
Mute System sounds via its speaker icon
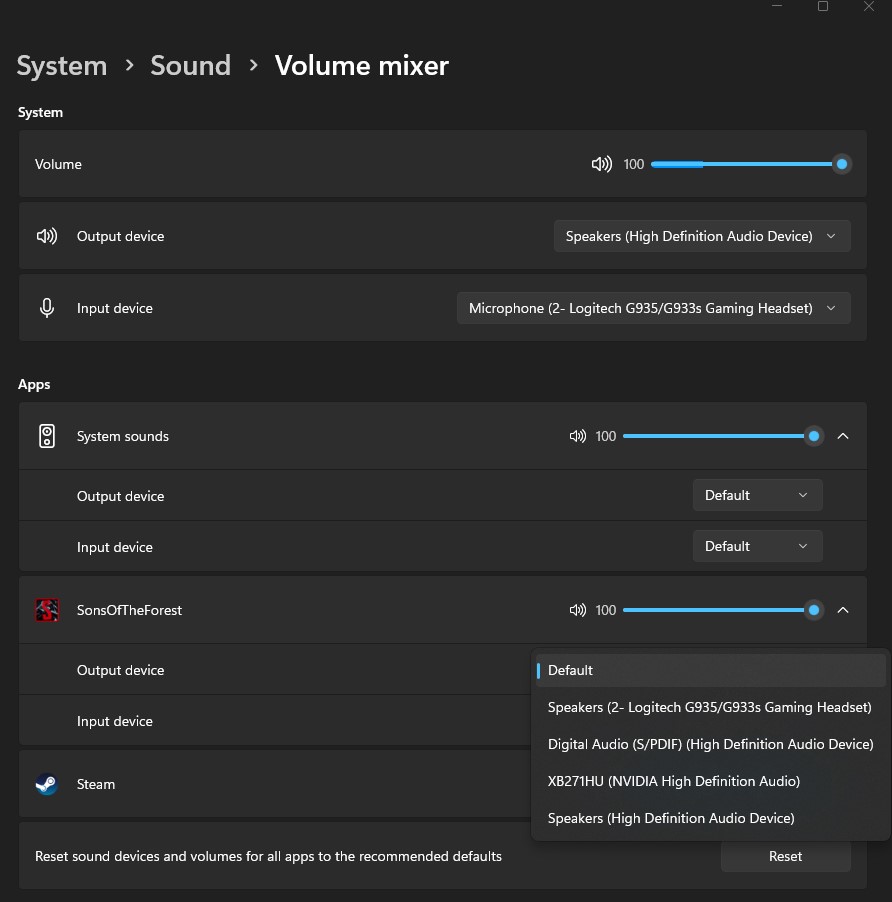pos(577,436)
